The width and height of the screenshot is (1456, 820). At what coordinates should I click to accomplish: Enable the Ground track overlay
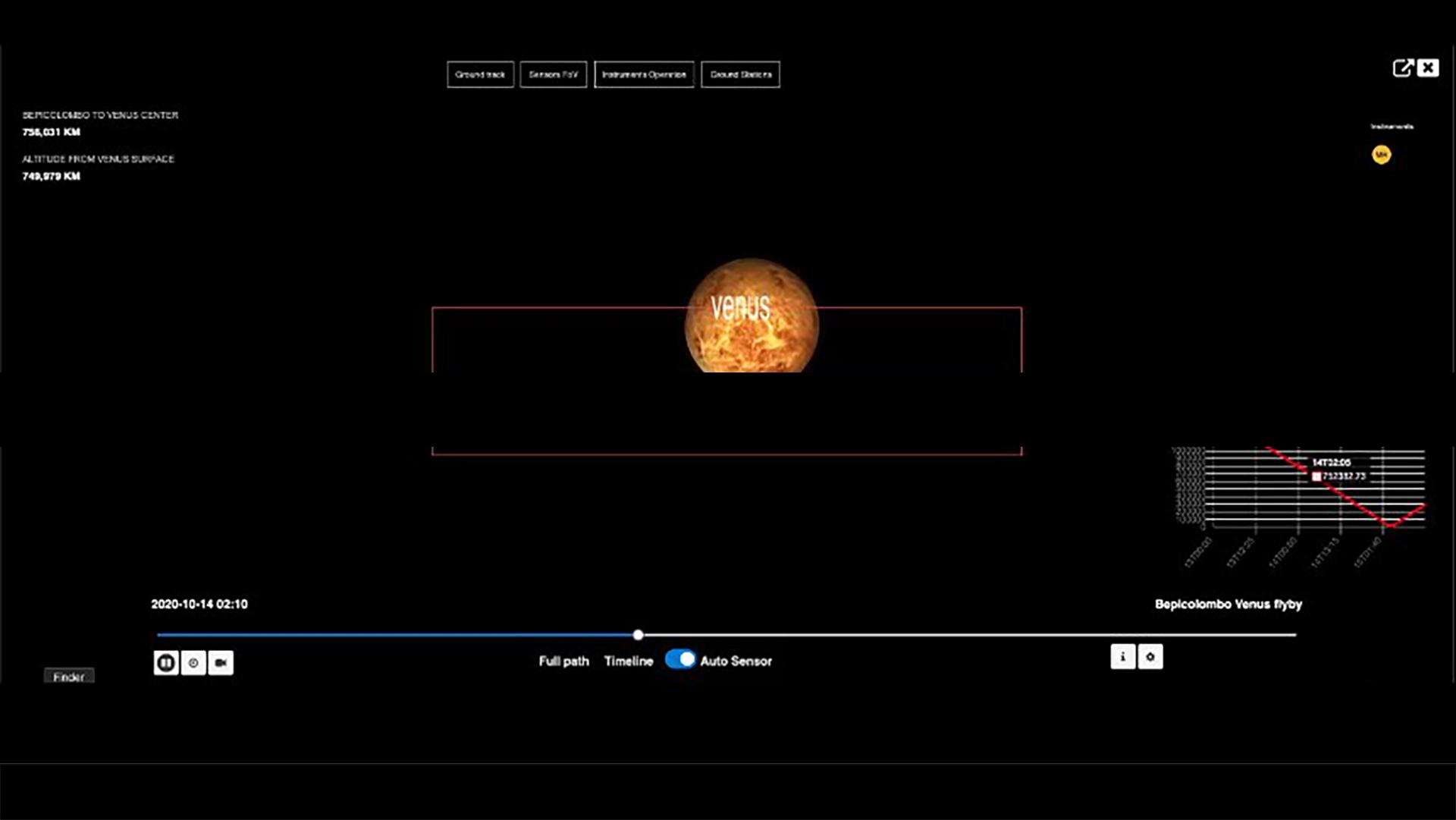480,74
